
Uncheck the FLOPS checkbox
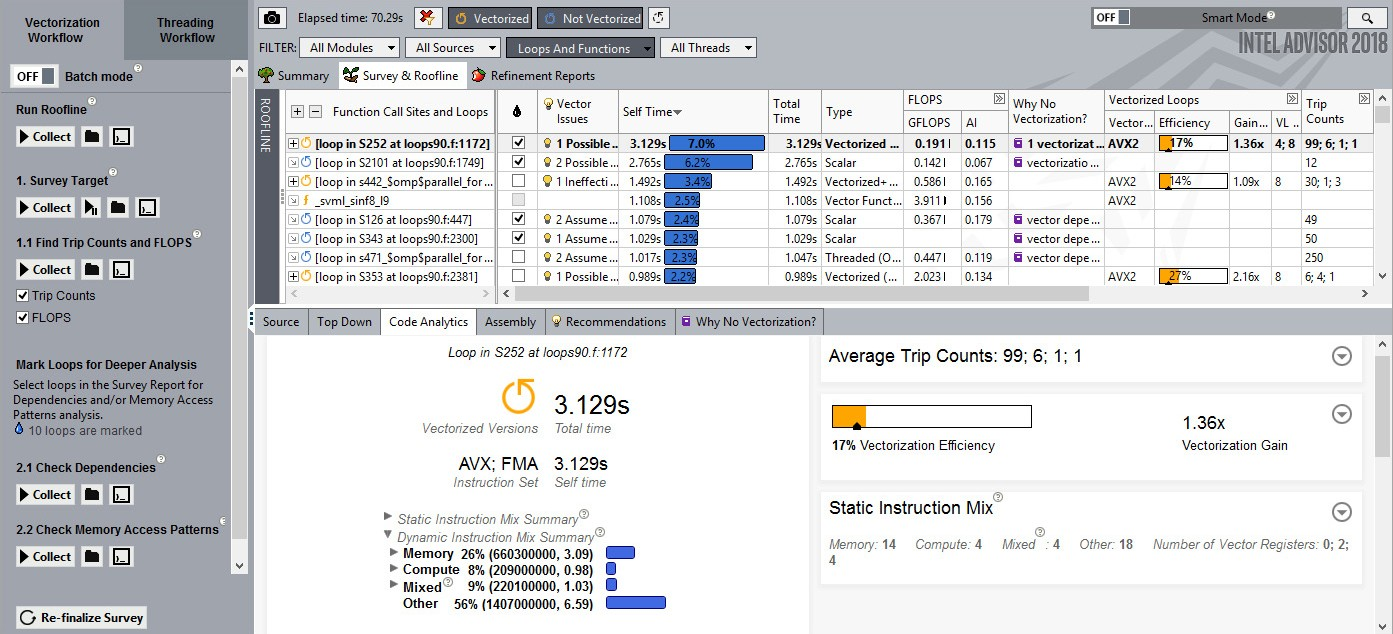pos(23,318)
